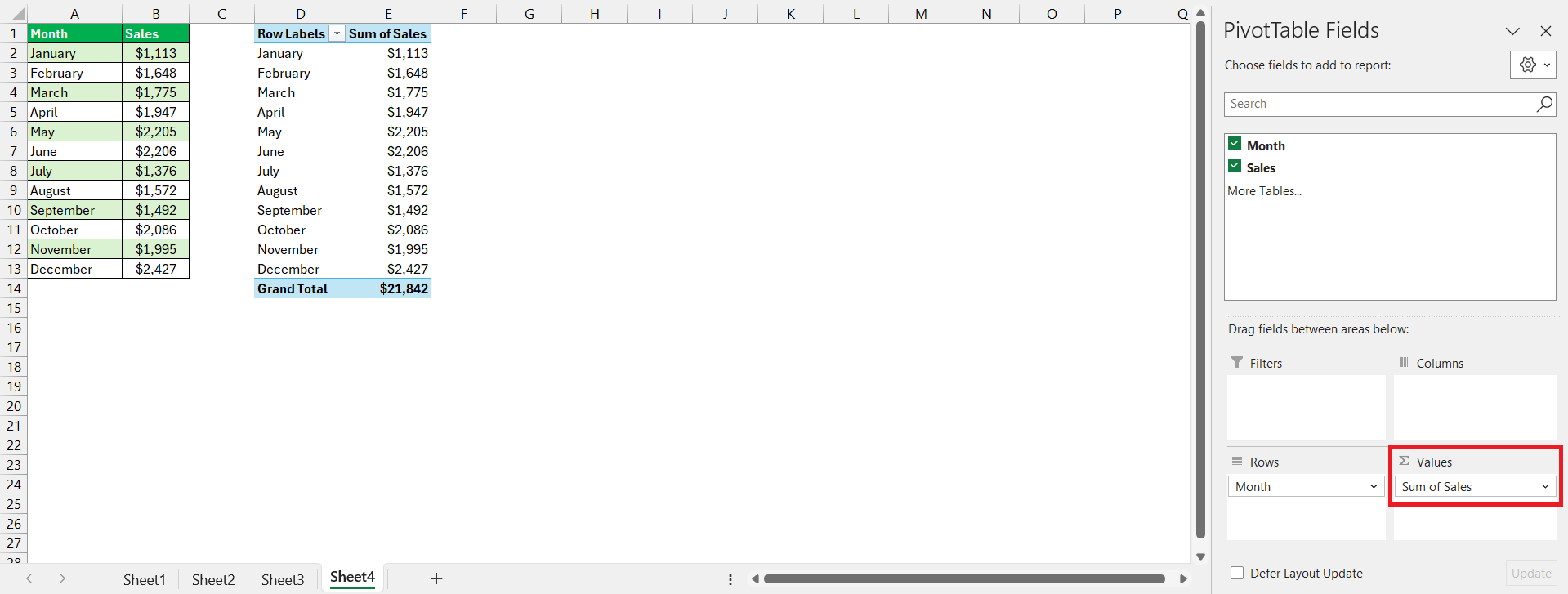Click vertical scrollbar down arrow
This screenshot has height=594, width=1568.
click(x=1200, y=556)
